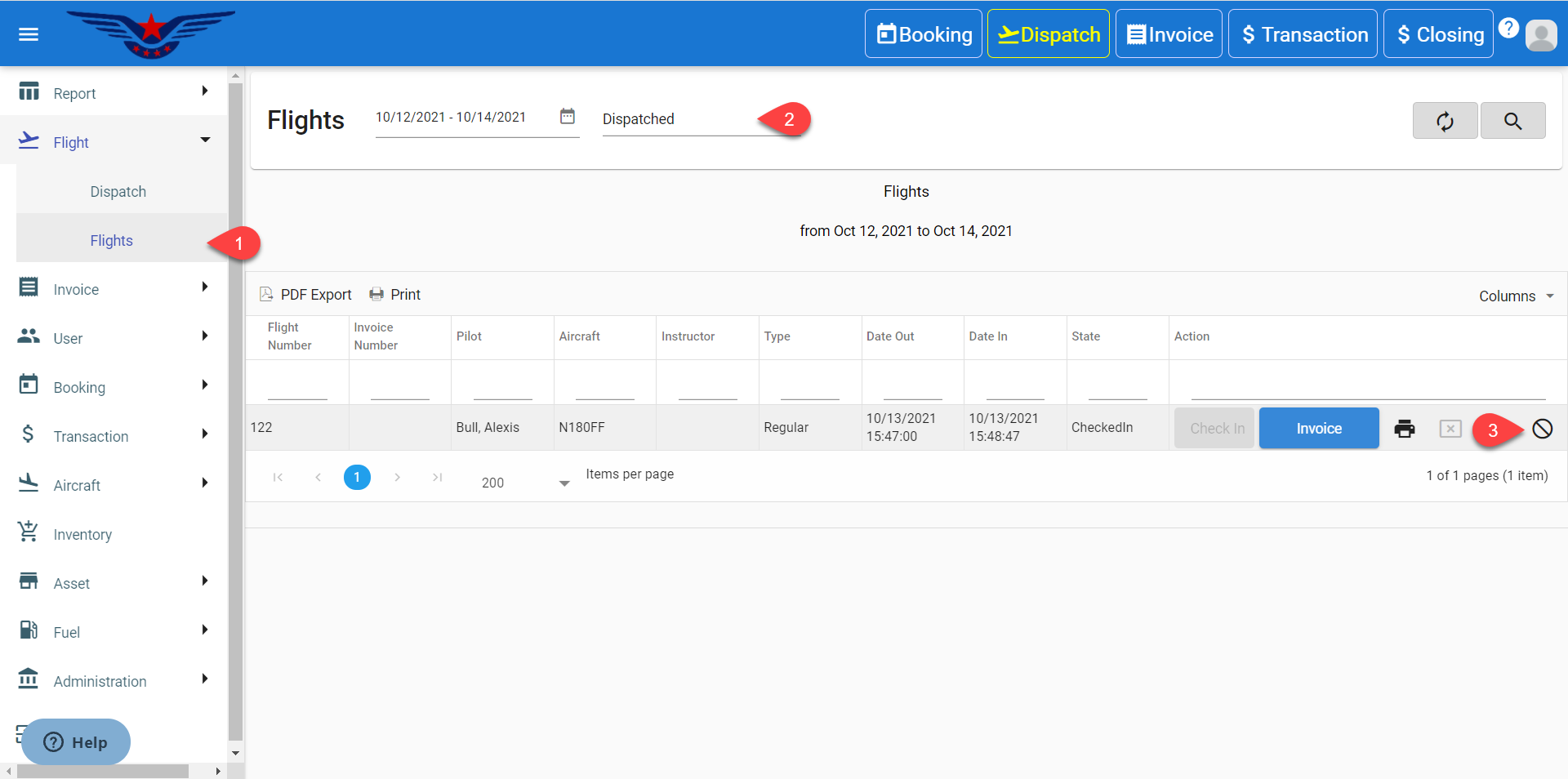Click PDF Export

point(305,295)
